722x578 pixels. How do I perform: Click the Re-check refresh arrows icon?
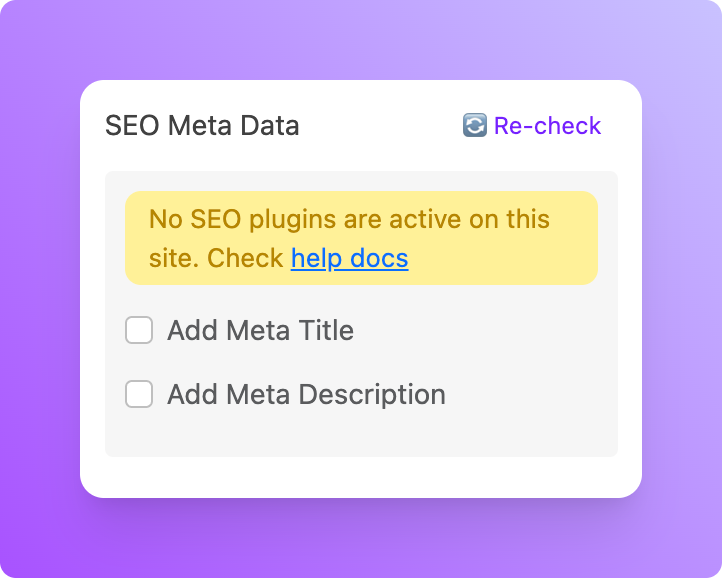click(474, 126)
